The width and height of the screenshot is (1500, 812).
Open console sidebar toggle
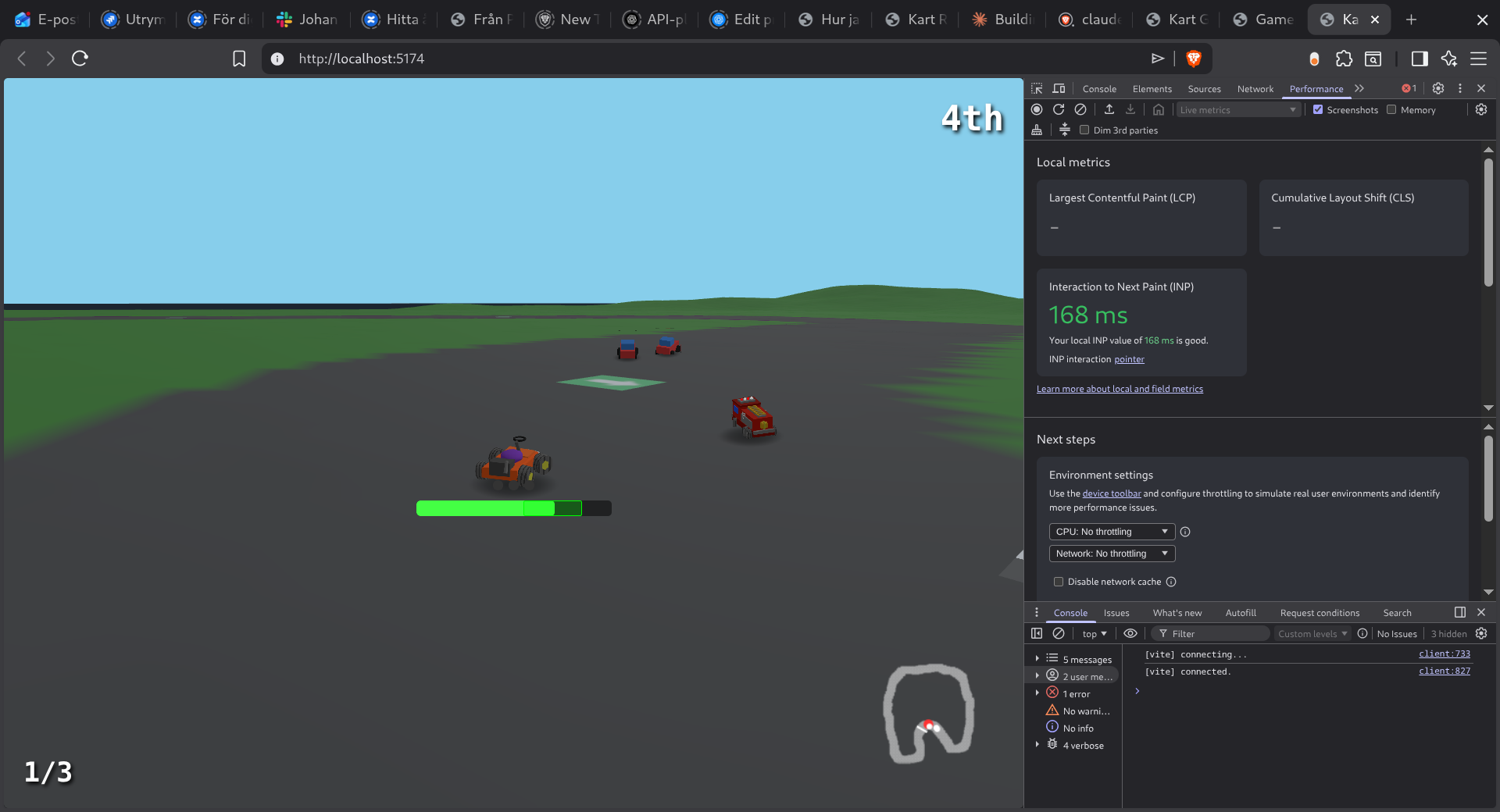[x=1037, y=633]
